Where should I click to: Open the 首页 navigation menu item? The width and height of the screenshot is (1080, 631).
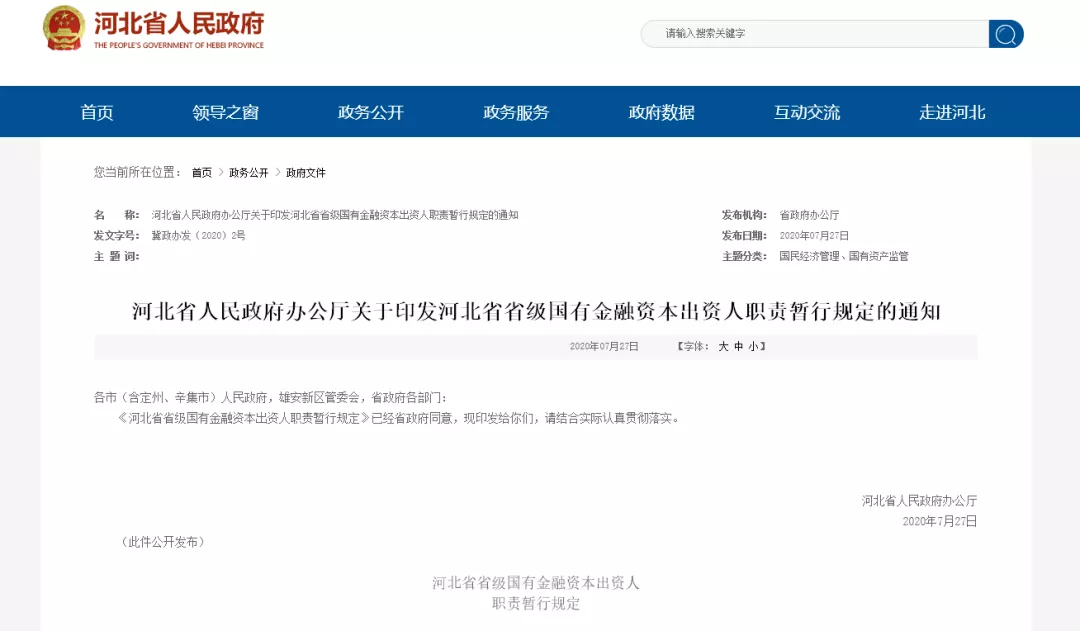[x=97, y=112]
